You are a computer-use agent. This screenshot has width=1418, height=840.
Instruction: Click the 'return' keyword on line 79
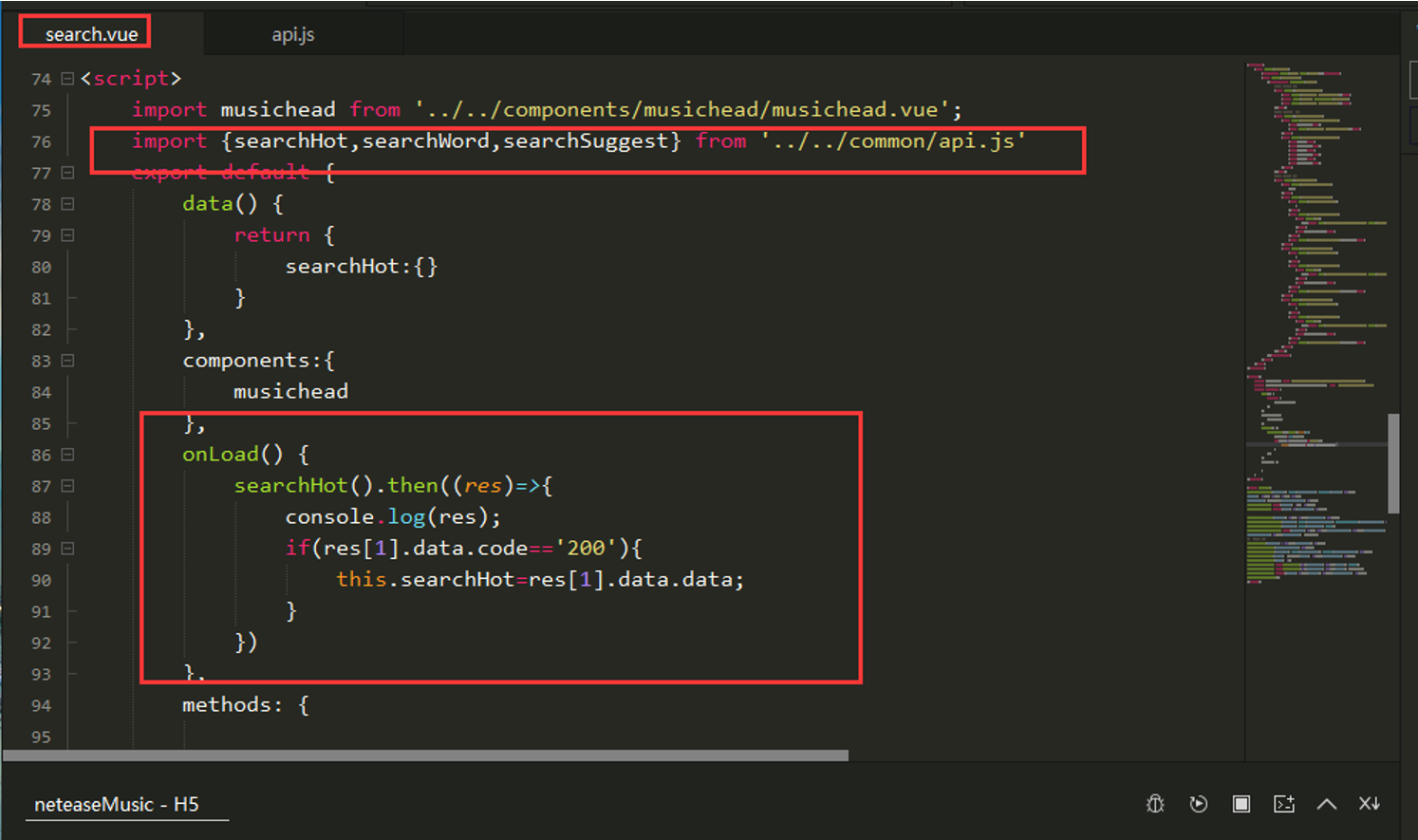[271, 235]
